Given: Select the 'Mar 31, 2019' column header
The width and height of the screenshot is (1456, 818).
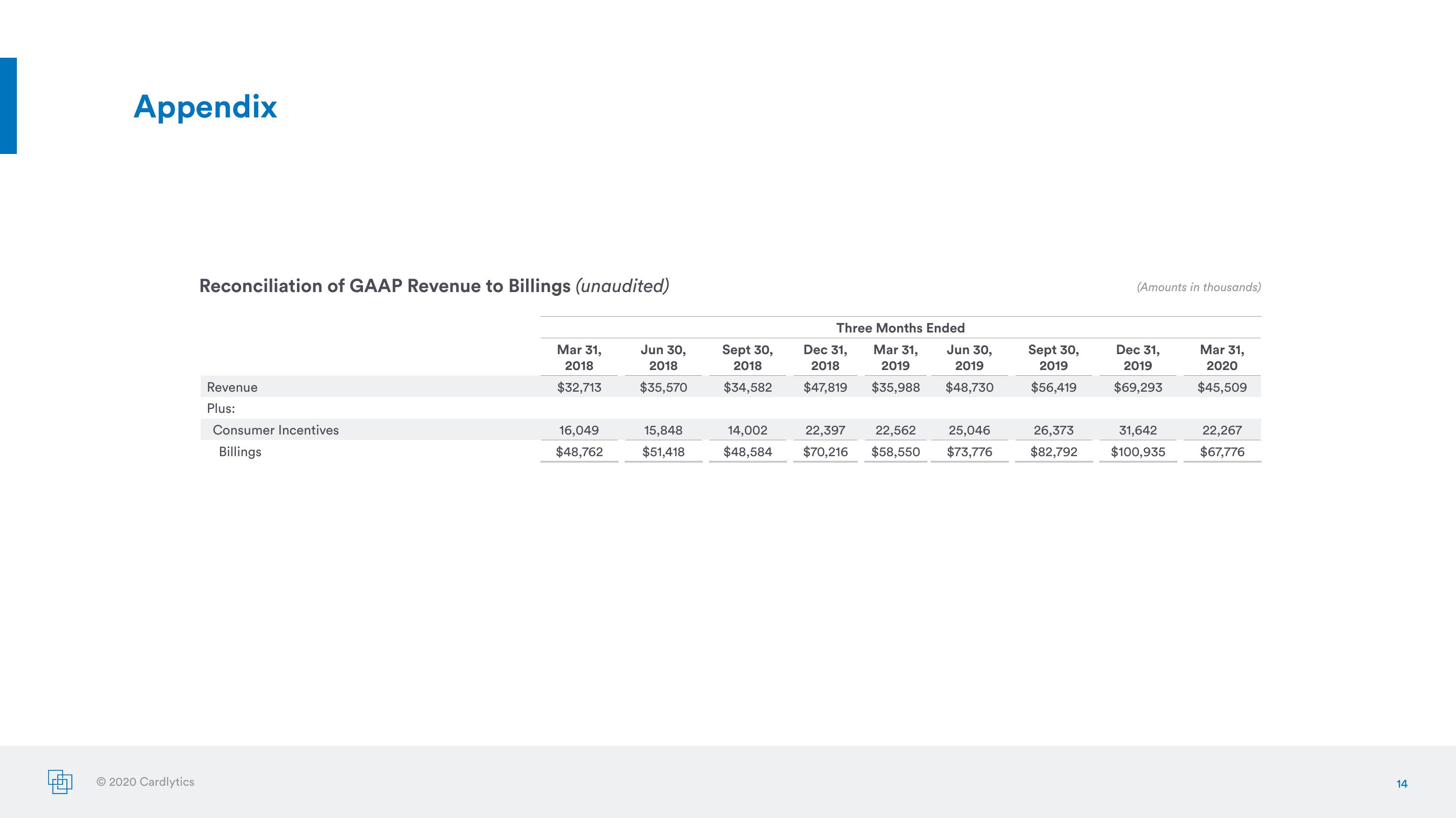Looking at the screenshot, I should pos(895,358).
